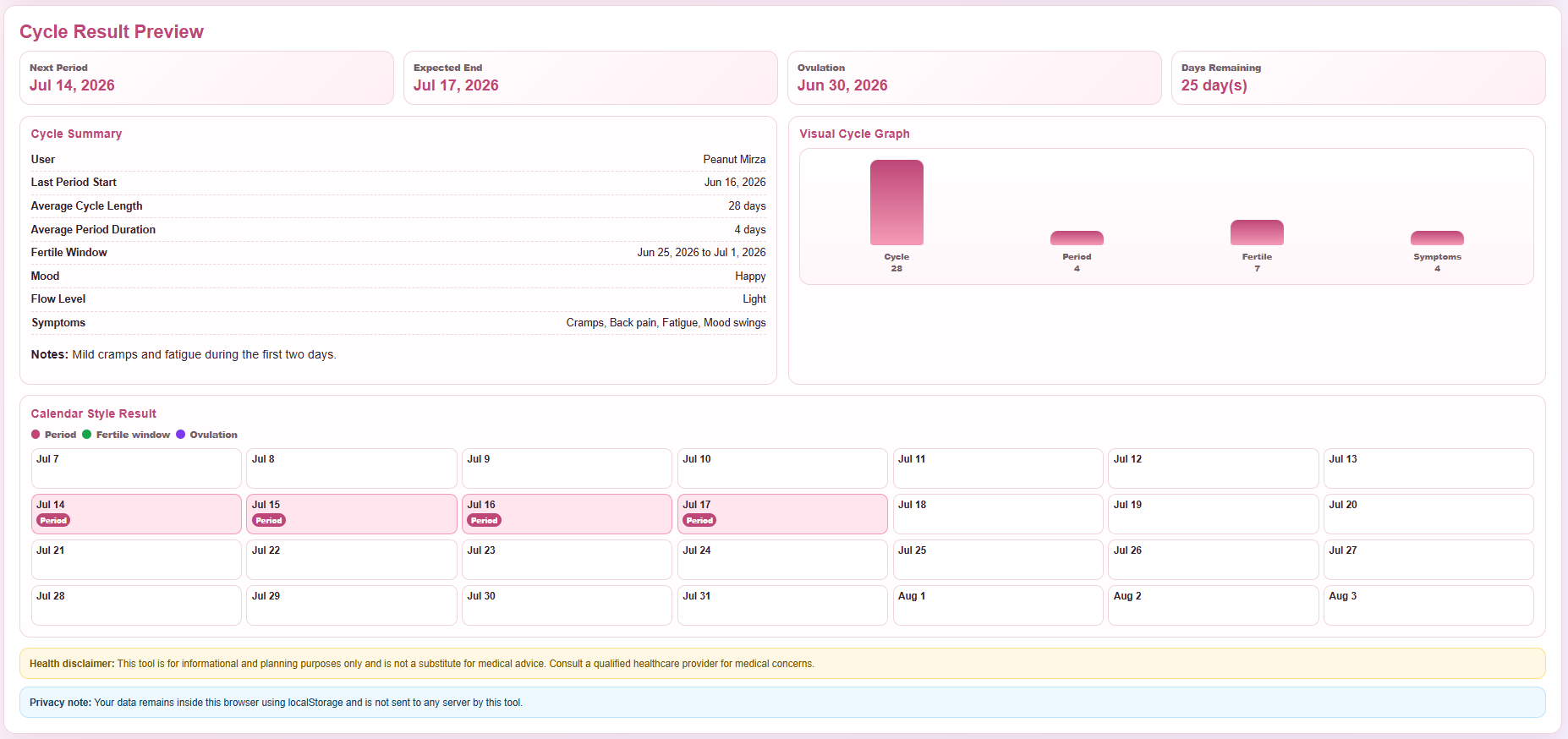Click the Period legend magenta dot
Viewport: 1568px width, 739px height.
(36, 435)
